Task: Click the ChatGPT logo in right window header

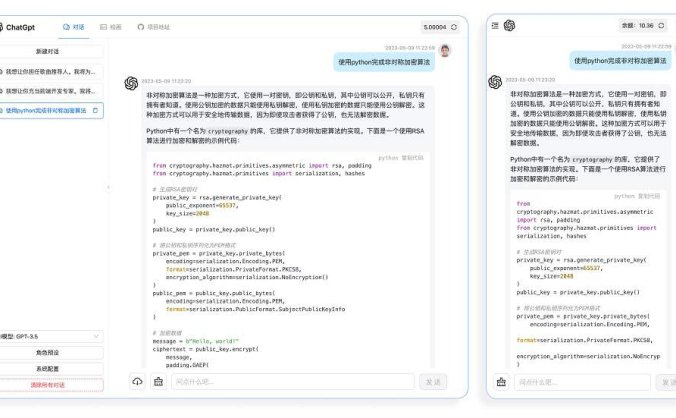Action: [x=509, y=26]
